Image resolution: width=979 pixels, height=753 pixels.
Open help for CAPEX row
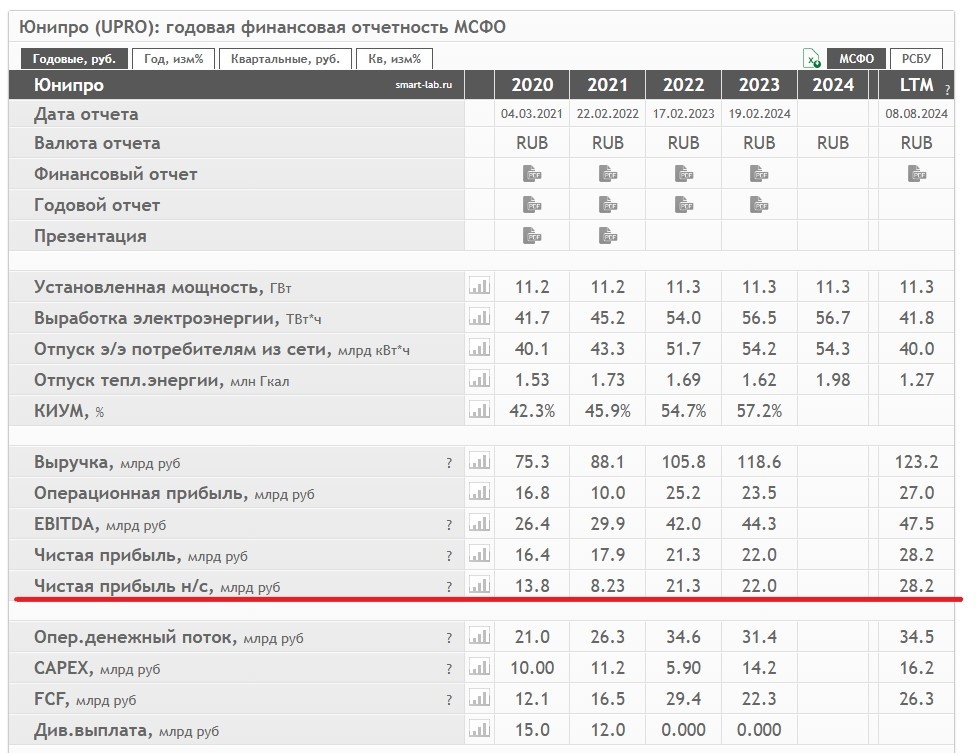(x=449, y=669)
